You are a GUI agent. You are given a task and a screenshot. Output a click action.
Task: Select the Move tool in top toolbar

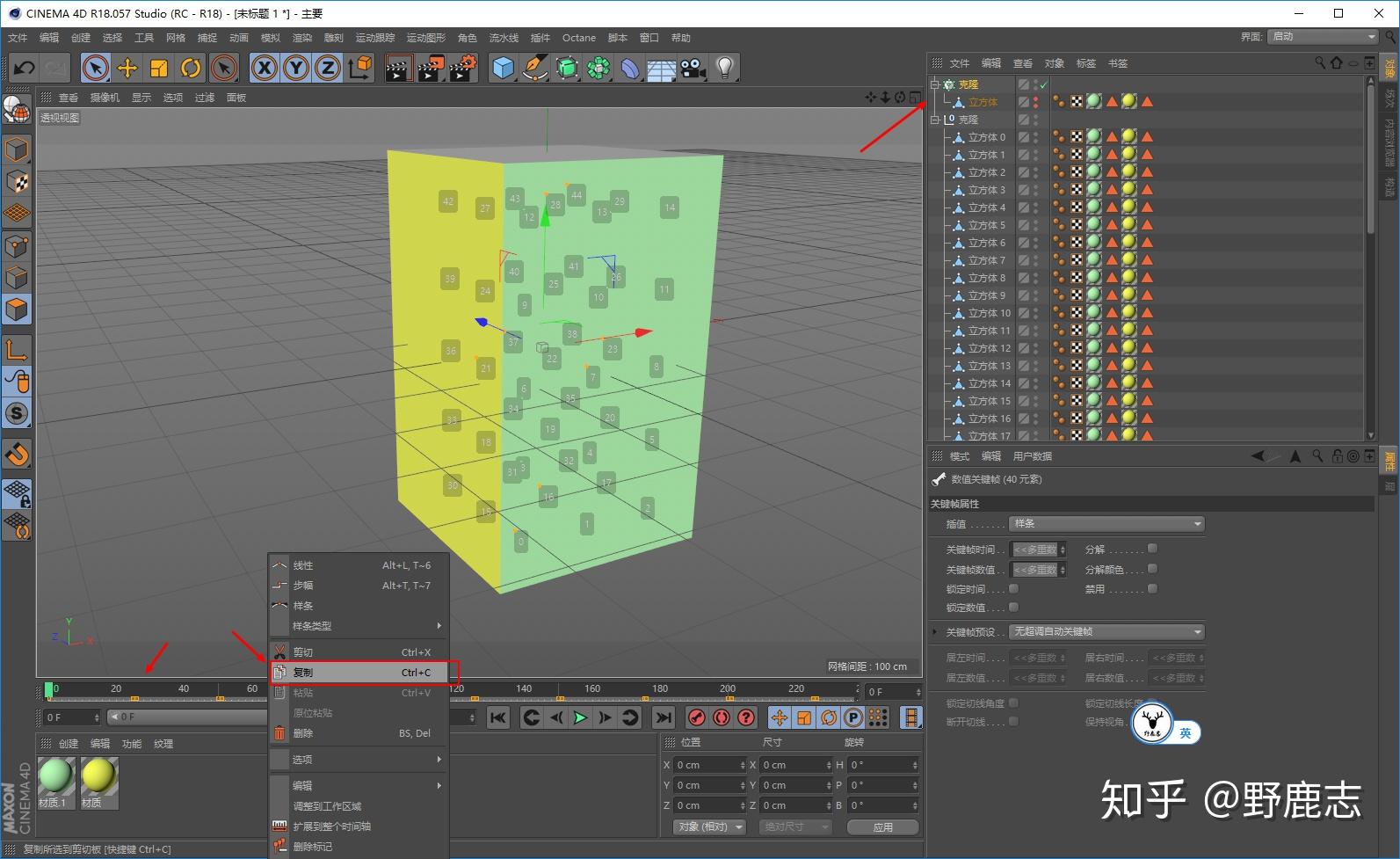coord(127,68)
